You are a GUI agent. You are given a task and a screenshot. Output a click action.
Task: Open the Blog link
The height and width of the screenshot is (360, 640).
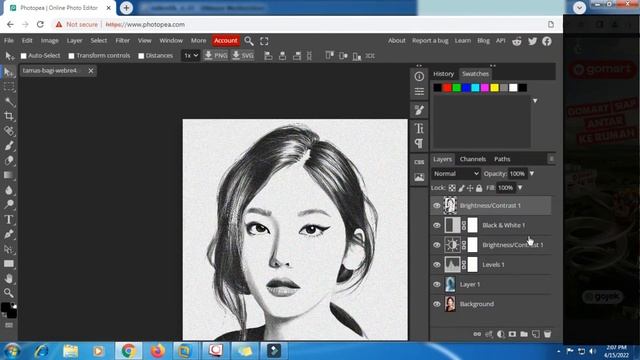(483, 40)
